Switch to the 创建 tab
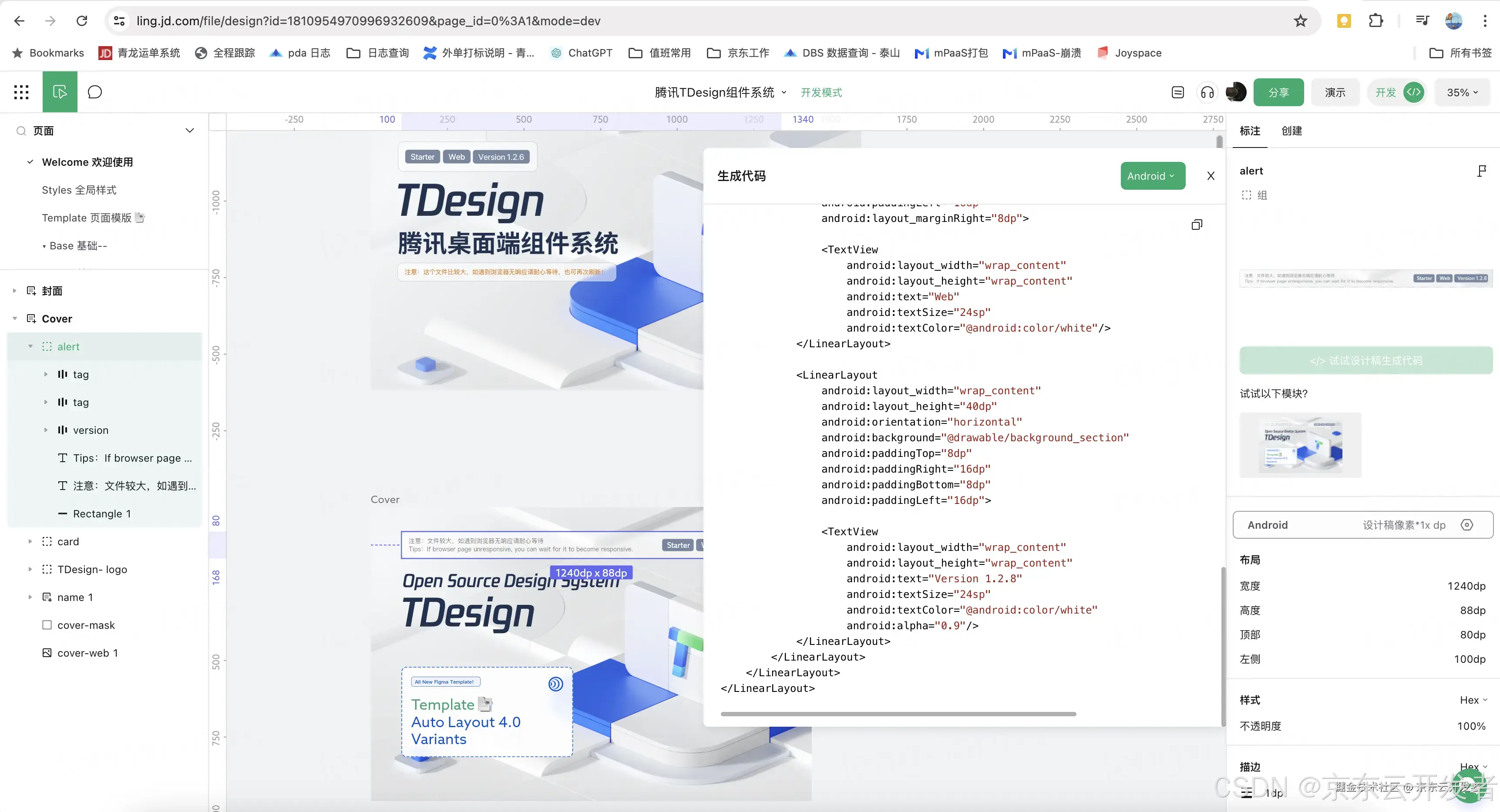Image resolution: width=1500 pixels, height=812 pixels. pyautogui.click(x=1291, y=131)
